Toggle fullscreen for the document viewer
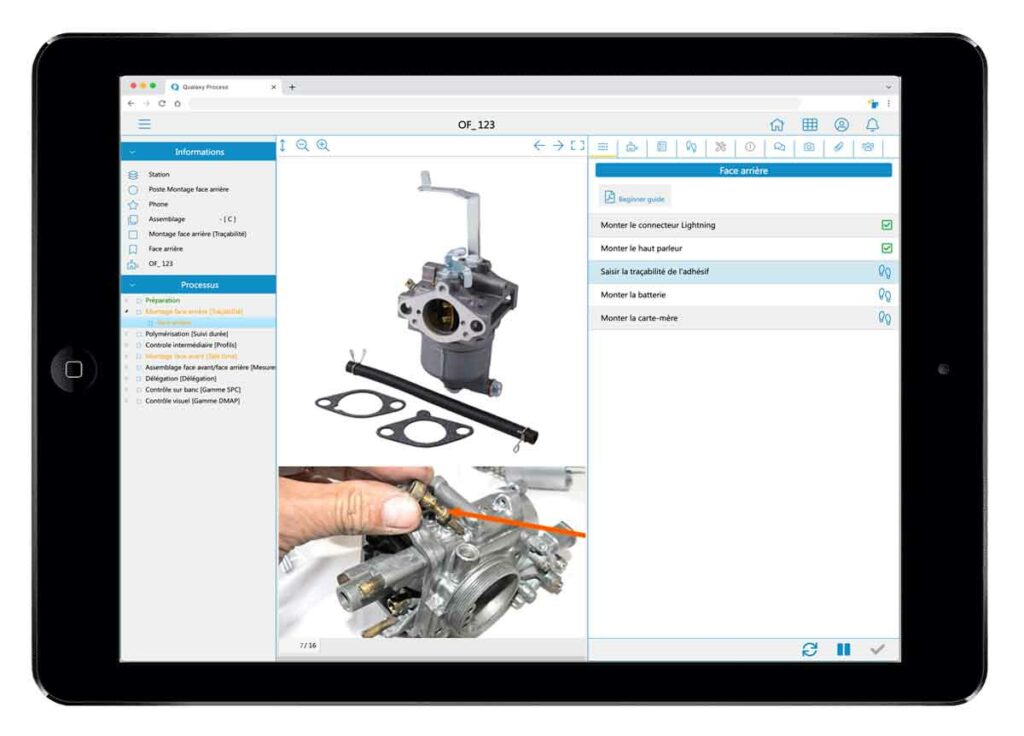Viewport: 1024px width, 736px height. tap(578, 146)
